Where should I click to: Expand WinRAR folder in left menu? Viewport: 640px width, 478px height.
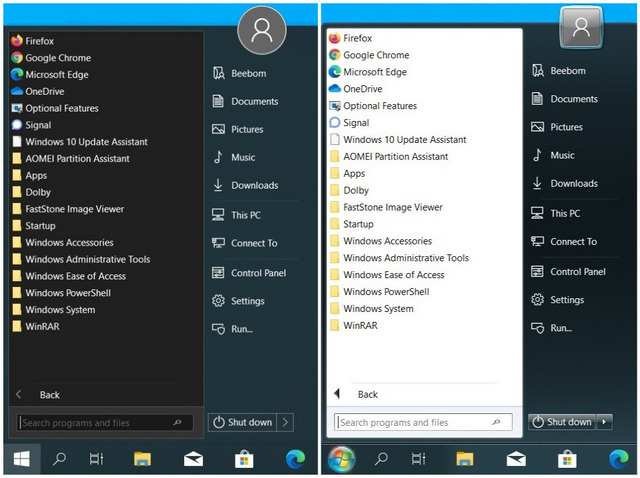tap(36, 326)
